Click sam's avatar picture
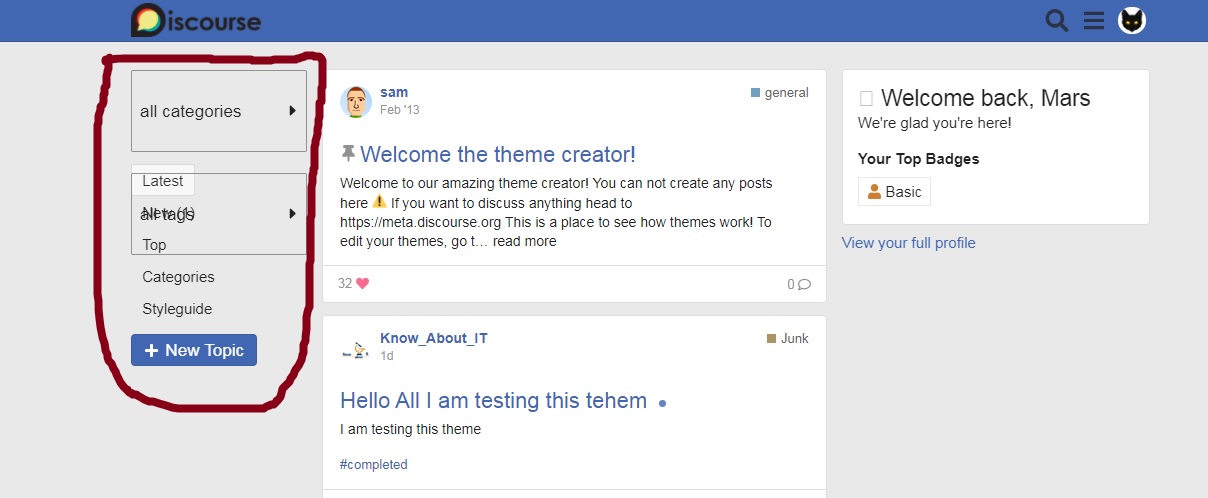This screenshot has width=1208, height=498. coord(356,101)
